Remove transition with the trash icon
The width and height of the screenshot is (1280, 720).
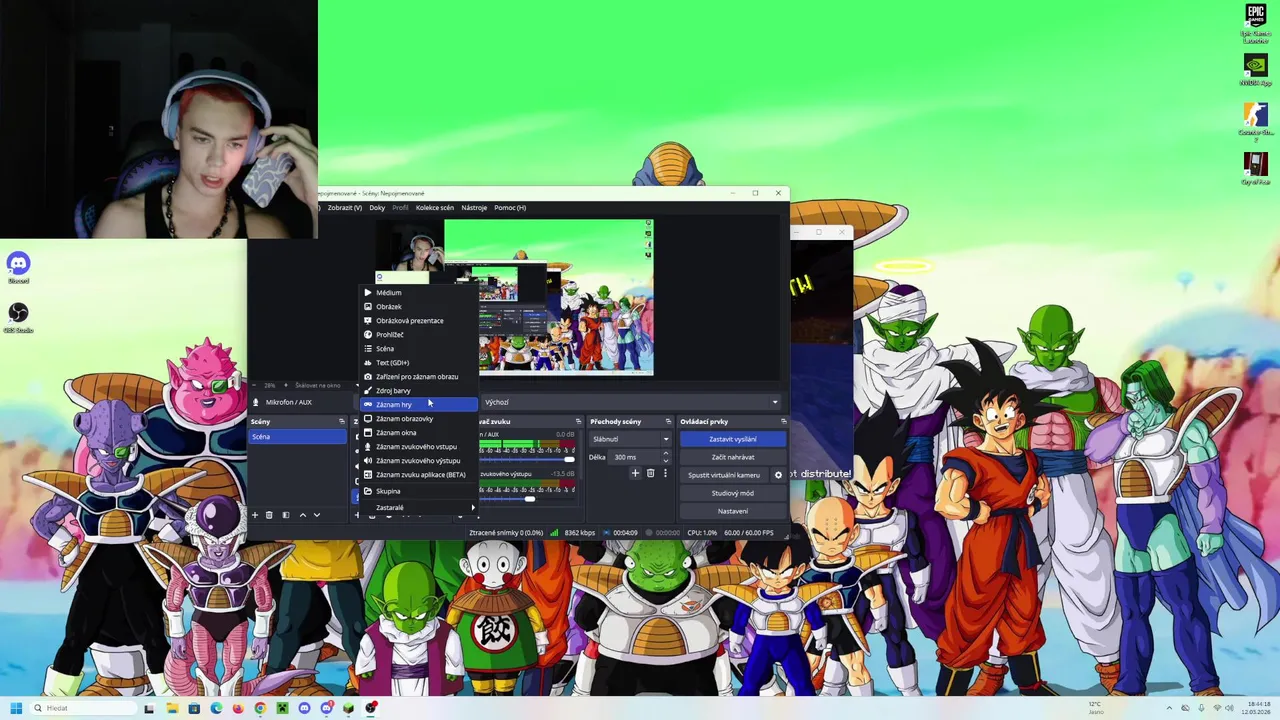[650, 473]
